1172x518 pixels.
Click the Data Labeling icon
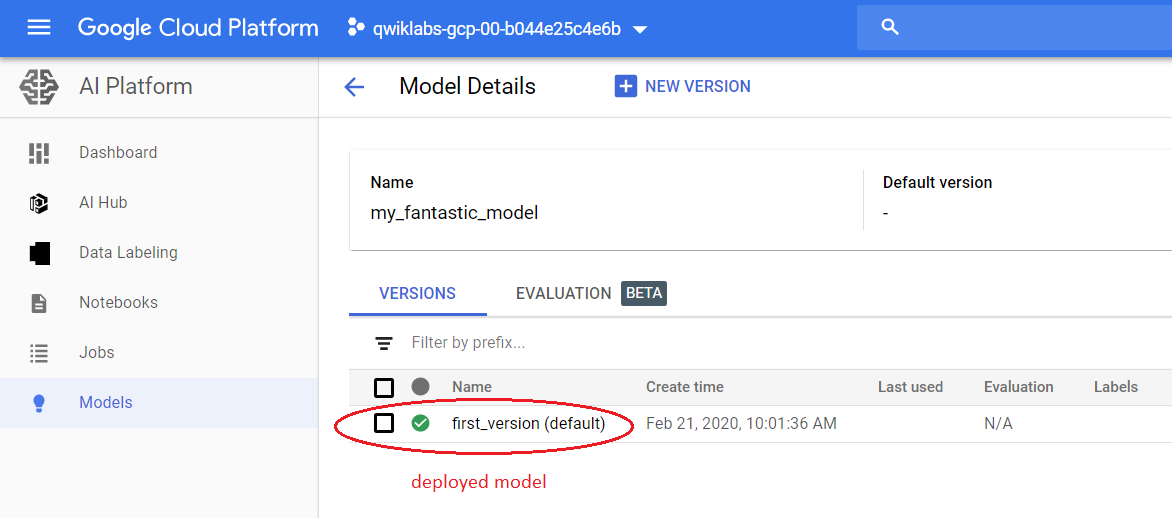click(x=40, y=253)
